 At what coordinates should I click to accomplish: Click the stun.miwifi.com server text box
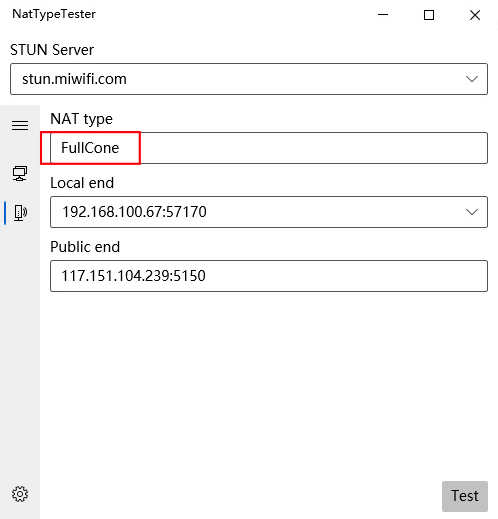(x=249, y=79)
